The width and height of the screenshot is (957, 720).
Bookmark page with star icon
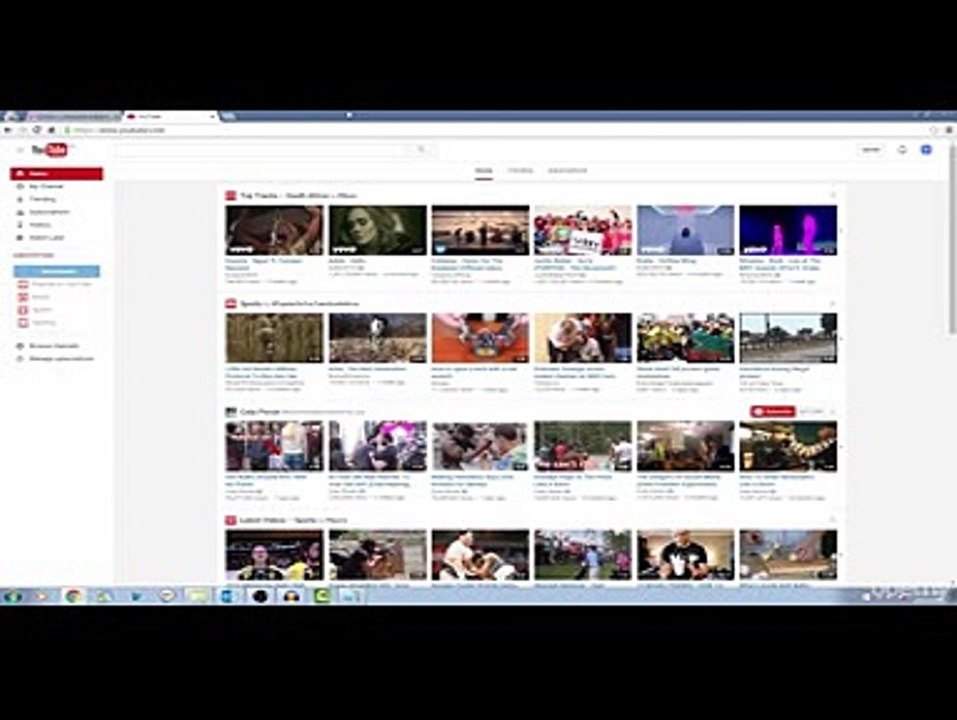[934, 130]
